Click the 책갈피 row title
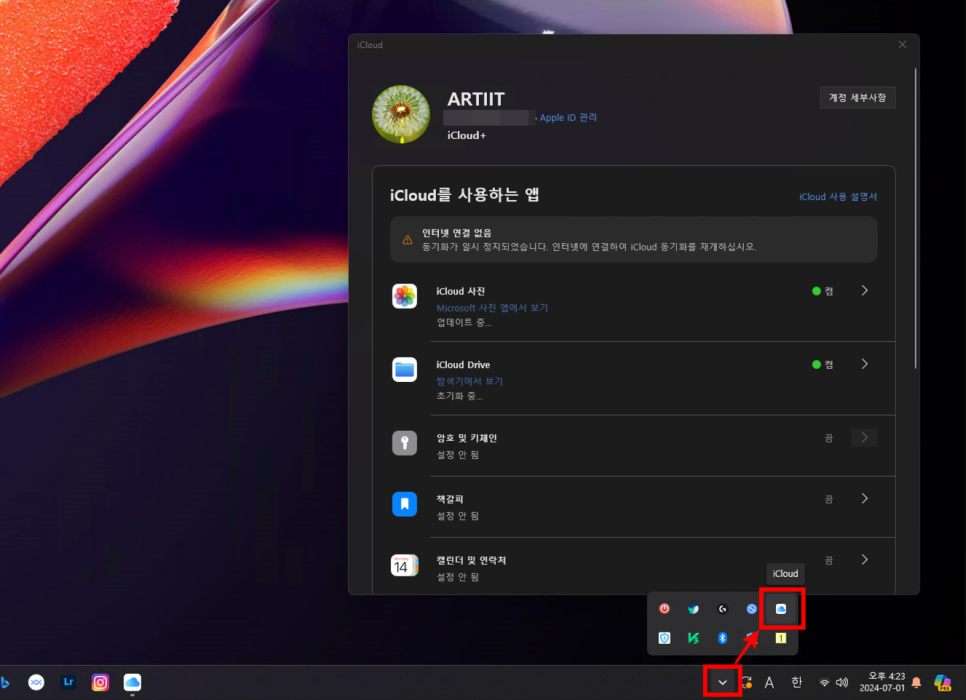 [x=449, y=499]
